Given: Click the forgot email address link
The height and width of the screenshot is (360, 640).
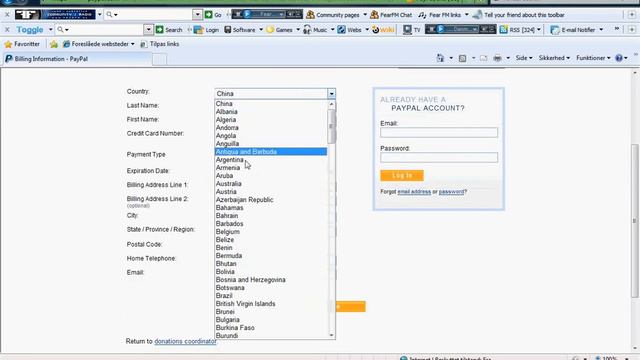Looking at the screenshot, I should click(414, 192).
